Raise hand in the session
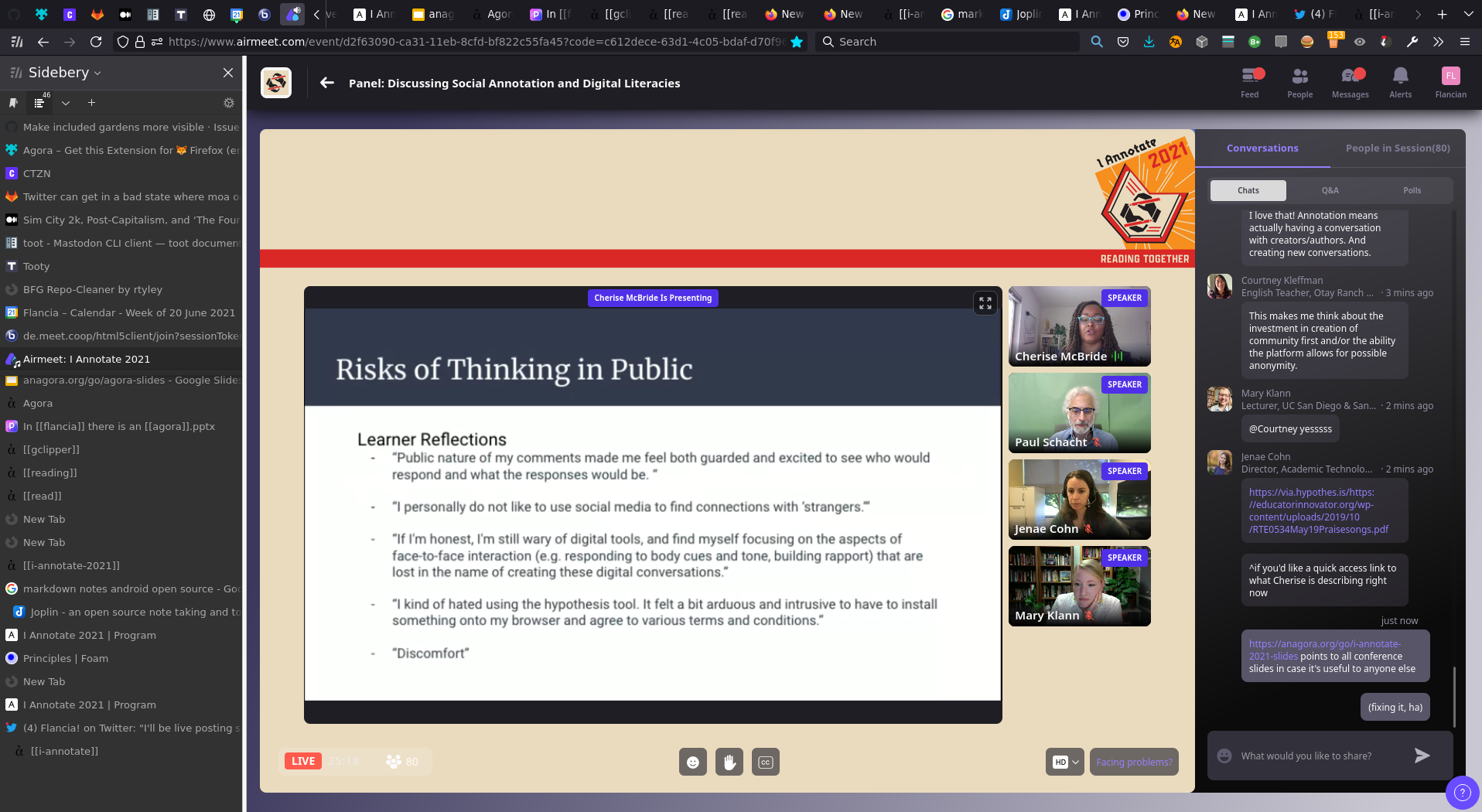This screenshot has width=1482, height=812. pyautogui.click(x=729, y=762)
